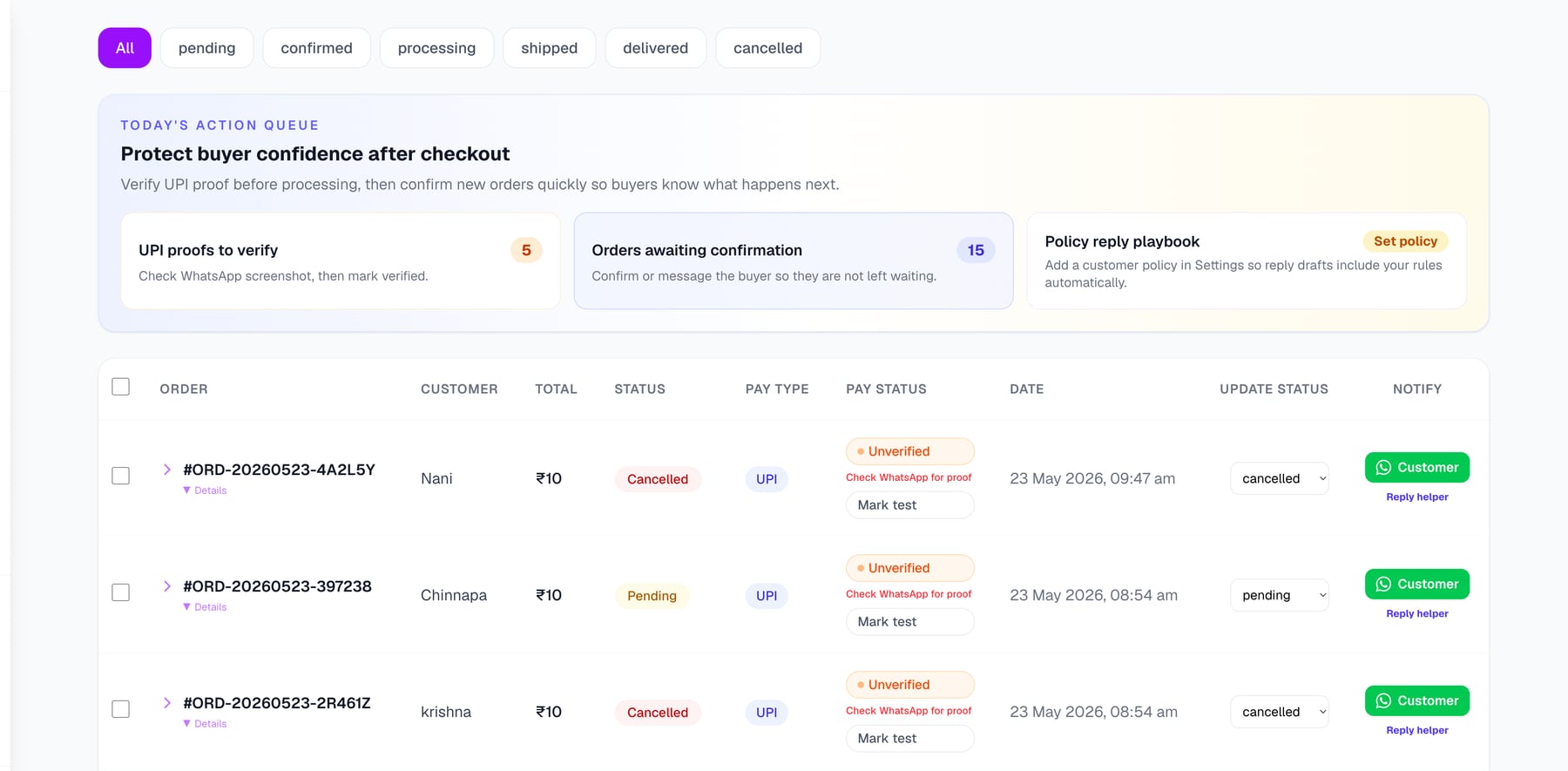Image resolution: width=1568 pixels, height=771 pixels.
Task: Click Check WhatsApp for proof on Nani's order
Action: (909, 477)
